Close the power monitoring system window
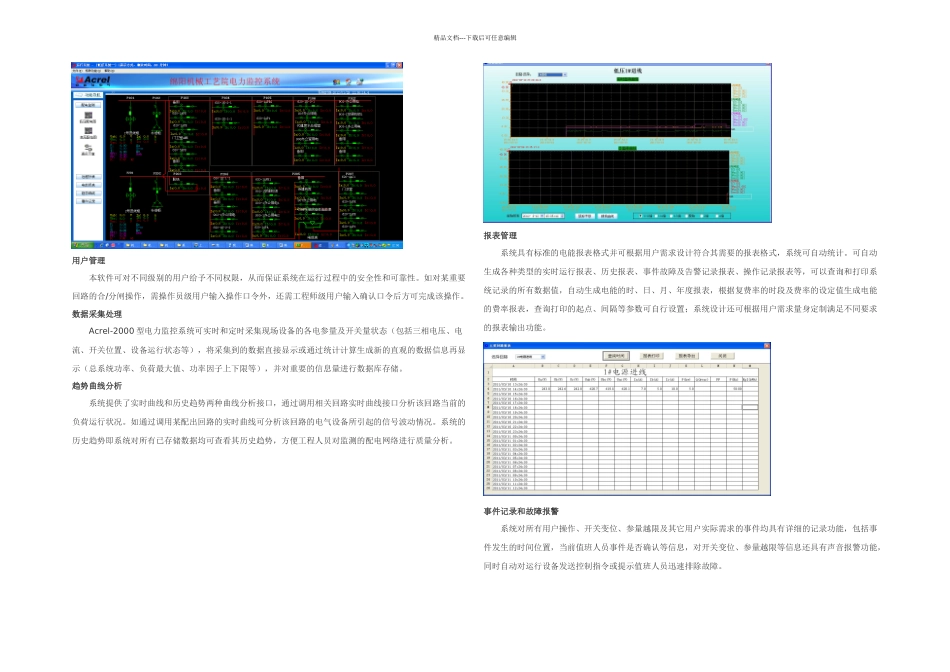 click(399, 65)
